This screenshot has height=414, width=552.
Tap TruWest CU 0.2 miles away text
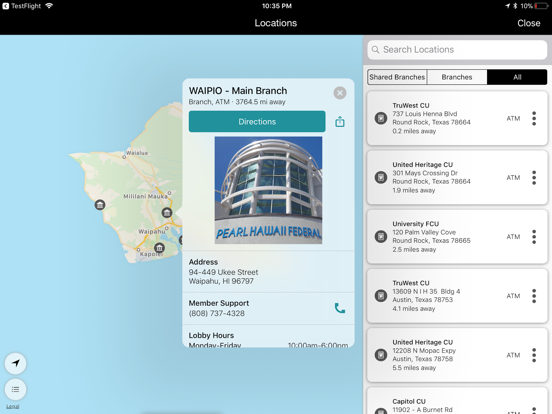tap(414, 131)
